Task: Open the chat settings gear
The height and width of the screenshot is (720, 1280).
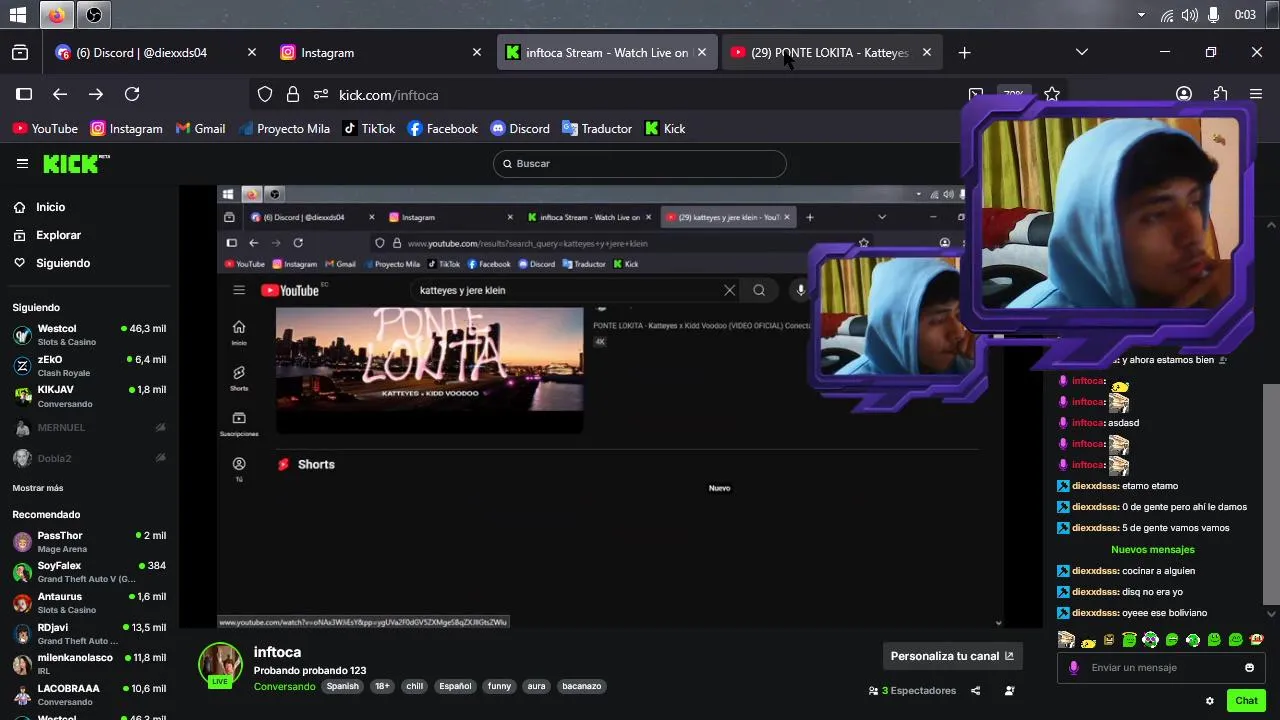Action: click(x=1209, y=701)
